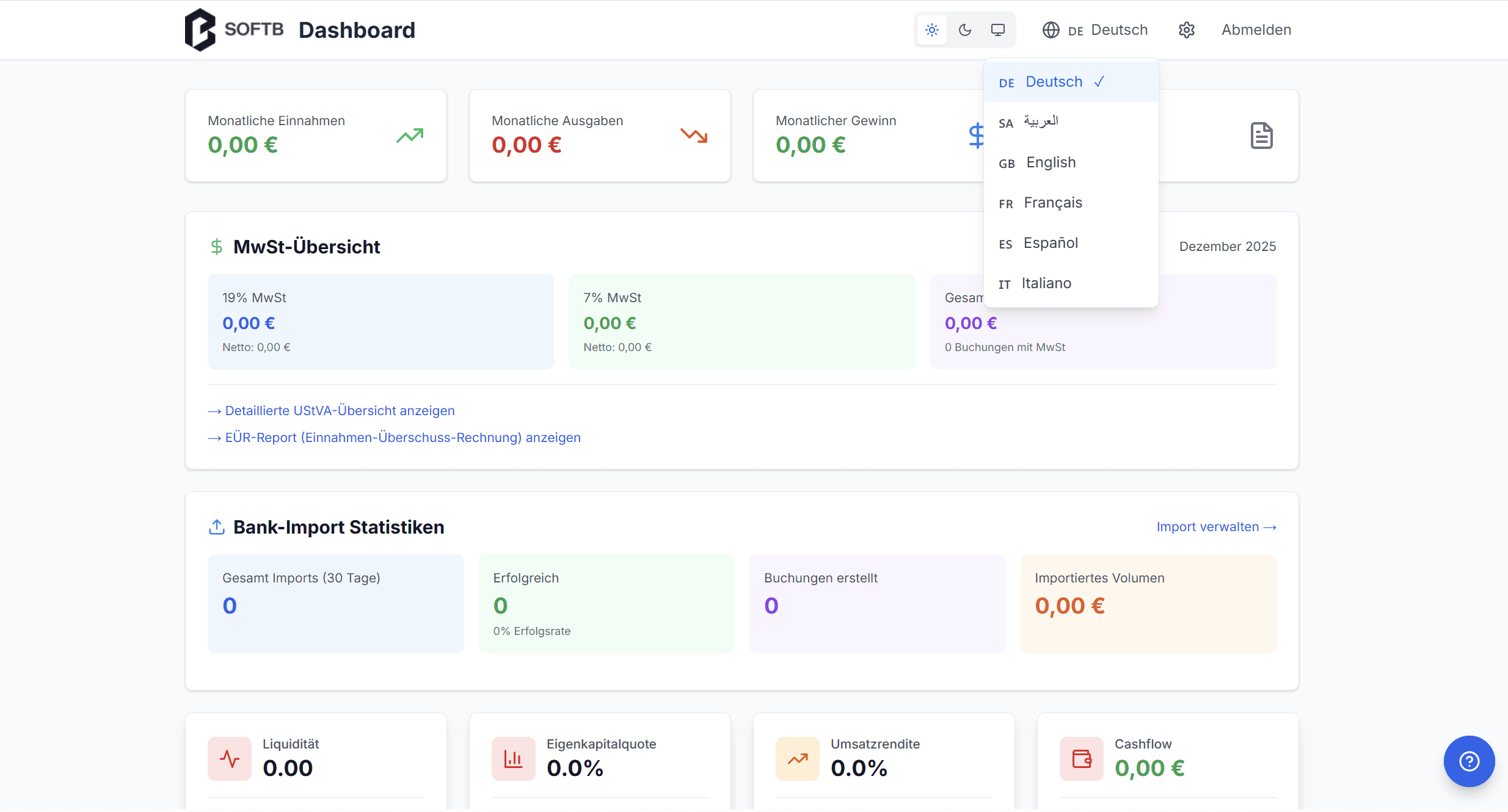
Task: Click the globe language icon
Action: [x=1051, y=30]
